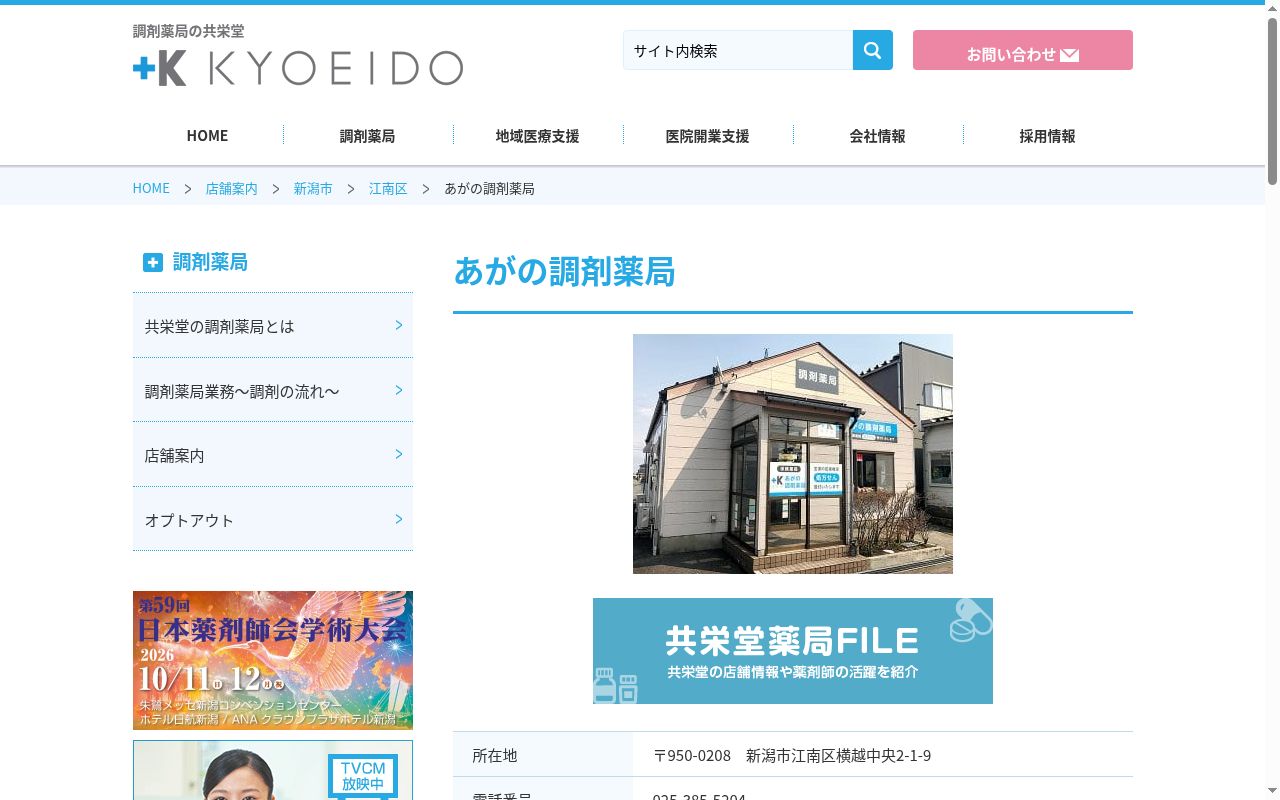Open the 日本薬剤師会学術大会 banner
Screen dimensions: 1280x800
coord(273,660)
